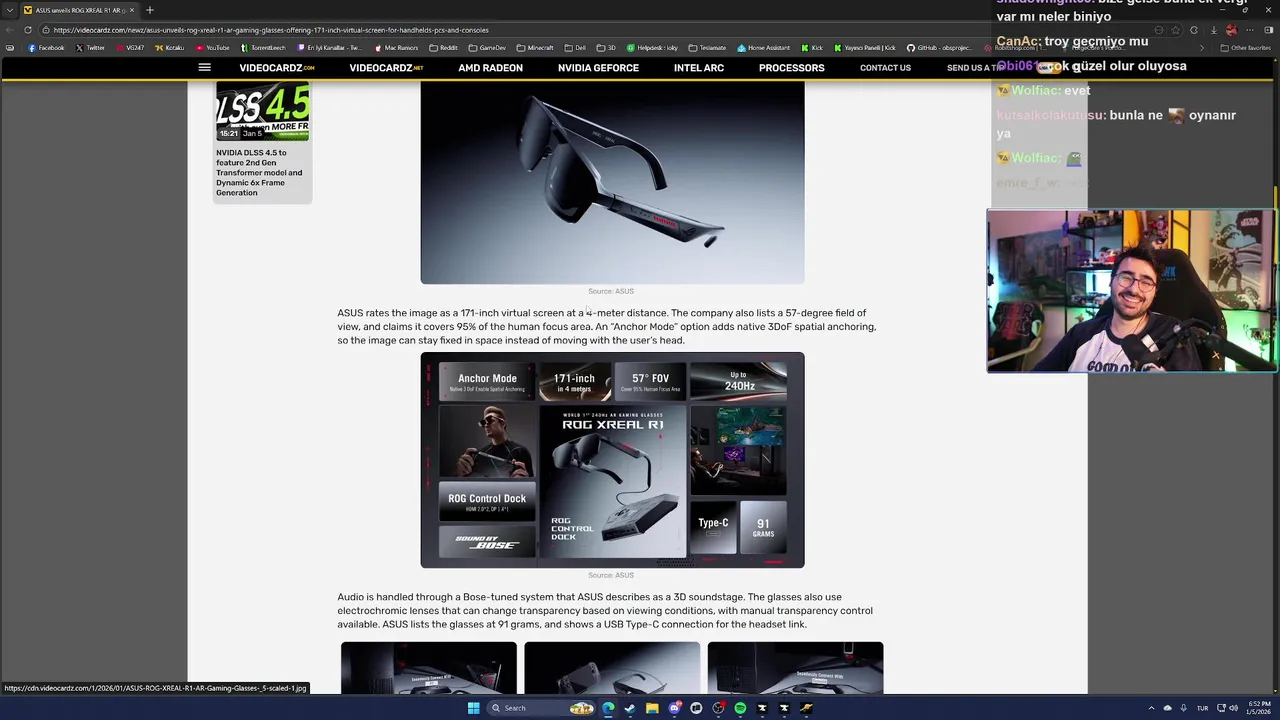
Task: Switch the TUR keyboard language indicator
Action: 1203,708
